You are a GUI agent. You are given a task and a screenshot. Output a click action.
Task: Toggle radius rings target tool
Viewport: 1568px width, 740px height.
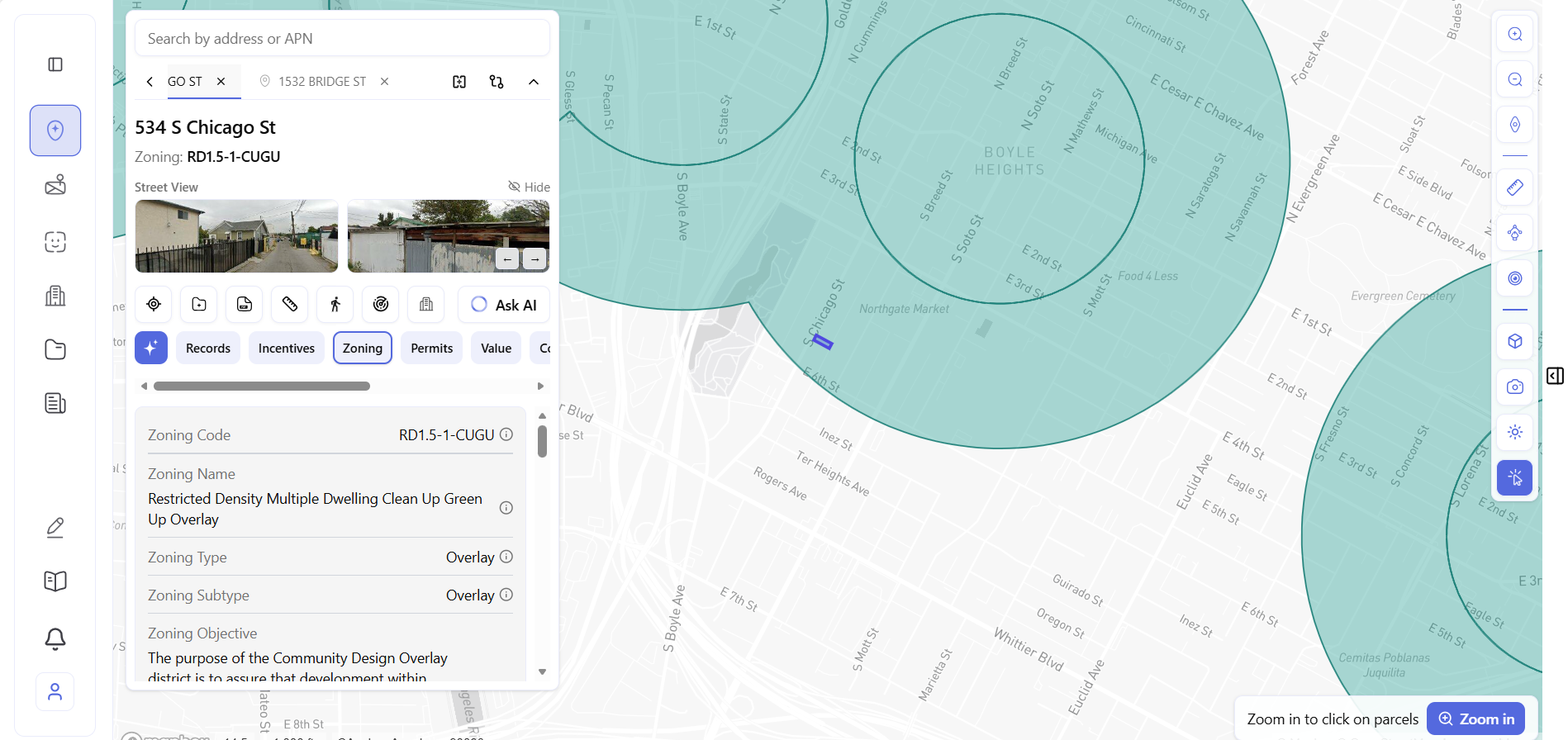pyautogui.click(x=1515, y=278)
